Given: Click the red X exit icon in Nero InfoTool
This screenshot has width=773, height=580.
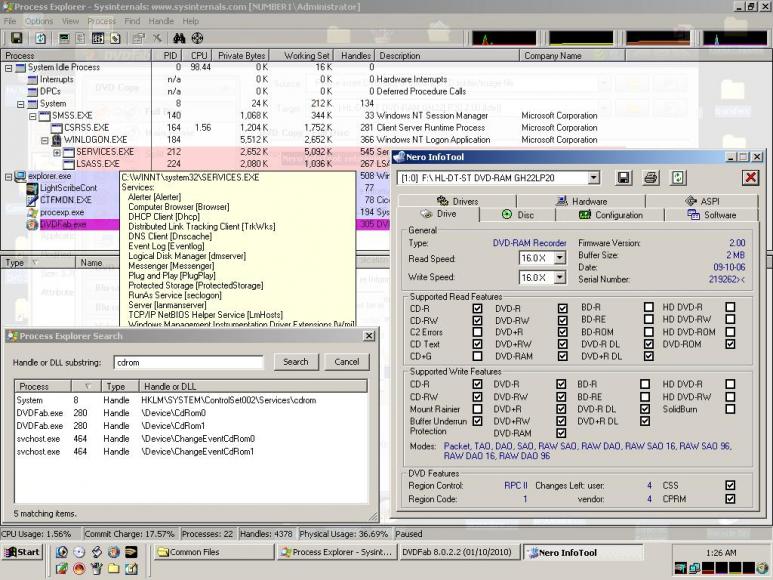Looking at the screenshot, I should tap(750, 178).
